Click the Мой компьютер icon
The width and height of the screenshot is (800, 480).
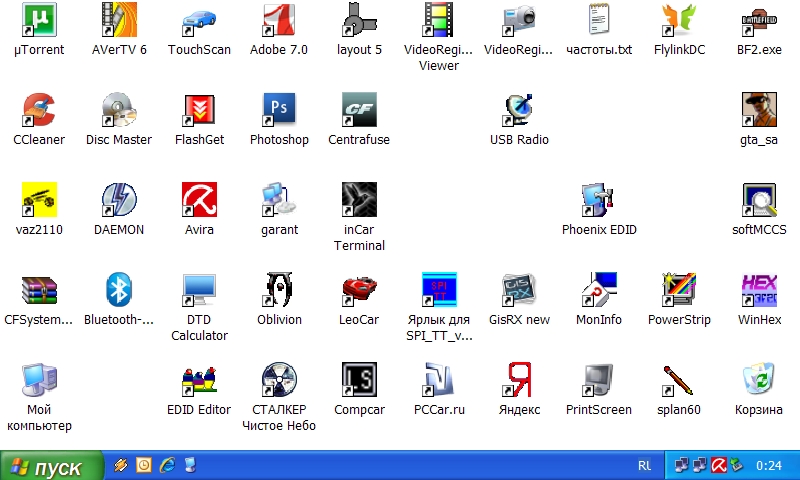pyautogui.click(x=39, y=379)
